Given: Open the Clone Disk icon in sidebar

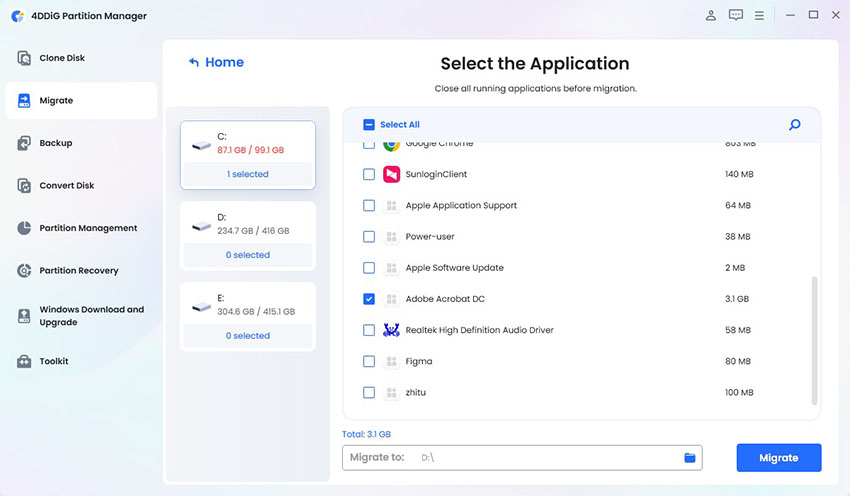Looking at the screenshot, I should (x=24, y=58).
